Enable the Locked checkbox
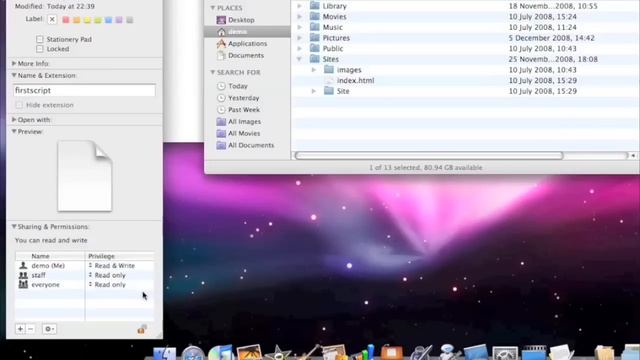The width and height of the screenshot is (640, 360). [40, 49]
